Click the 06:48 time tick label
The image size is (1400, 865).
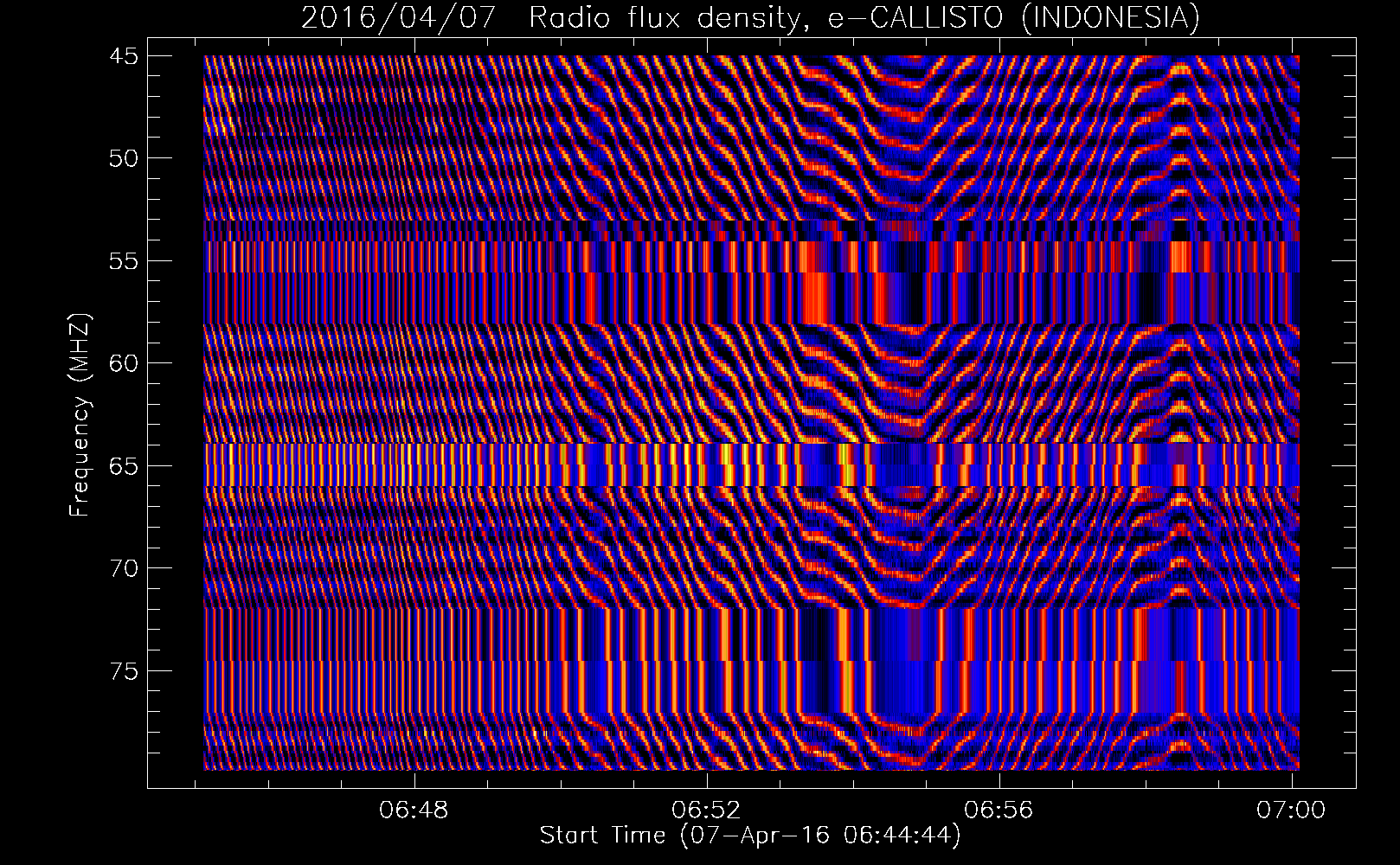(415, 810)
